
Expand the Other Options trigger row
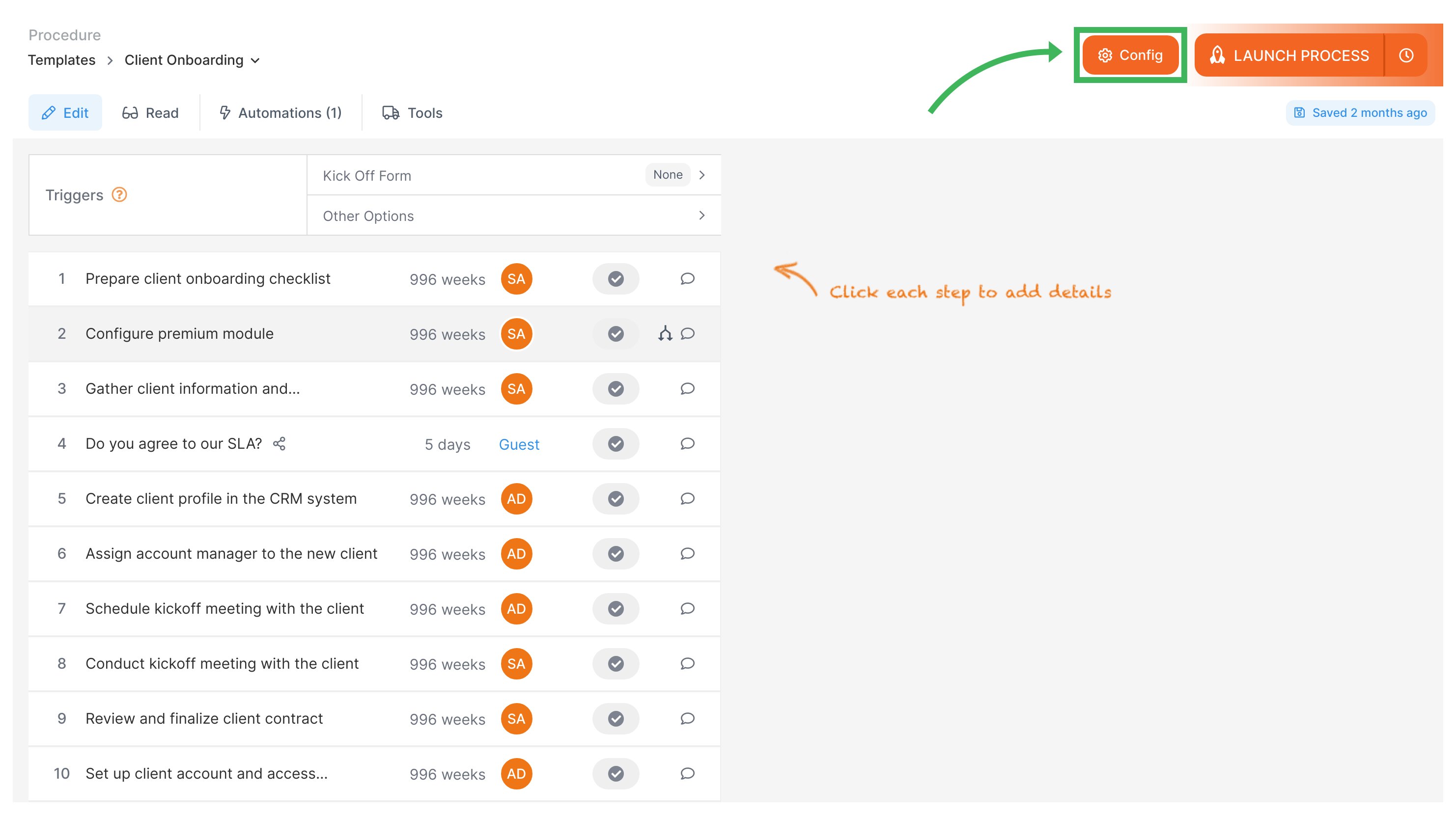(514, 216)
